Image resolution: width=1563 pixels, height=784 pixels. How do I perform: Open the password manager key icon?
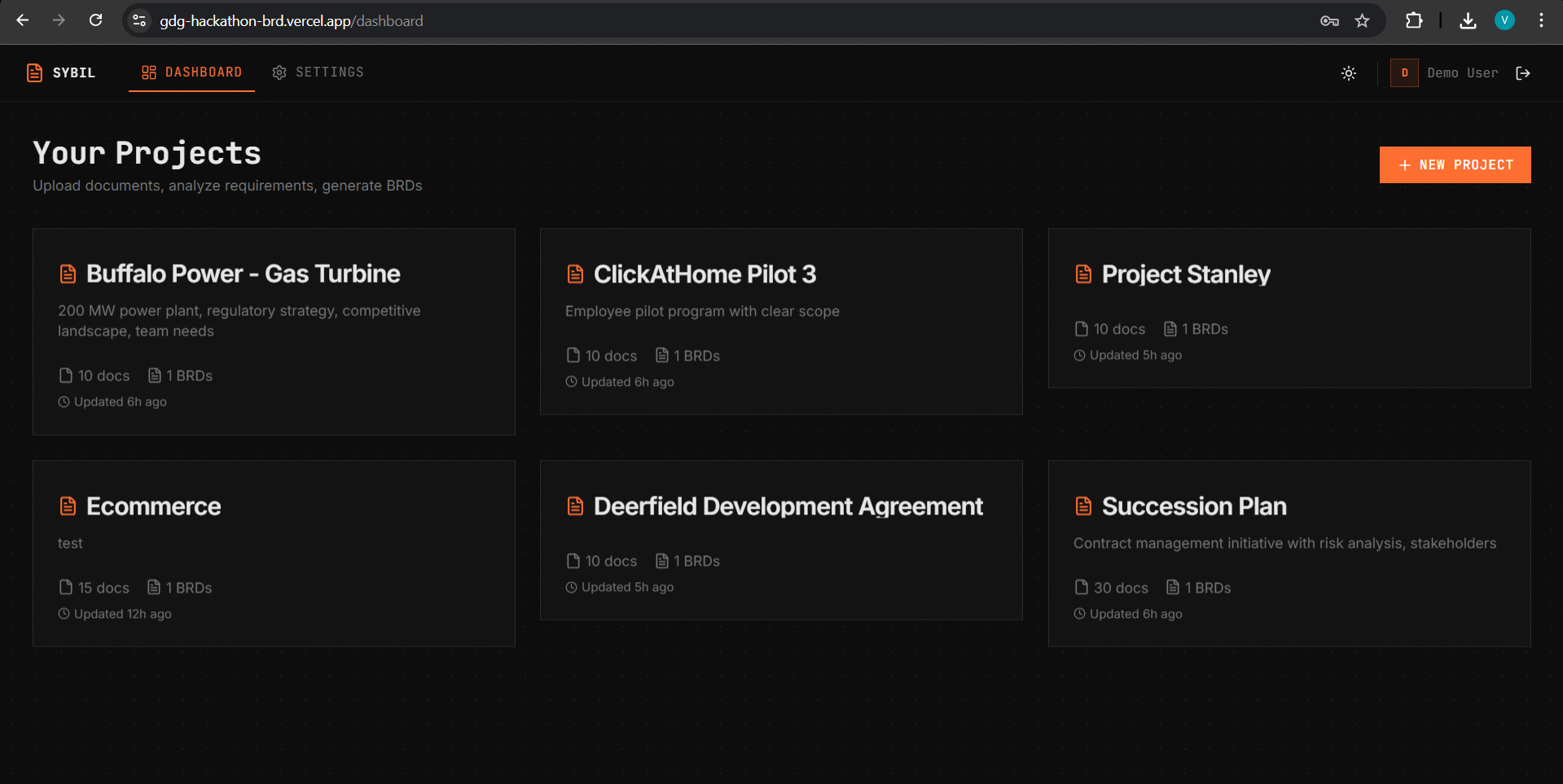click(x=1329, y=21)
